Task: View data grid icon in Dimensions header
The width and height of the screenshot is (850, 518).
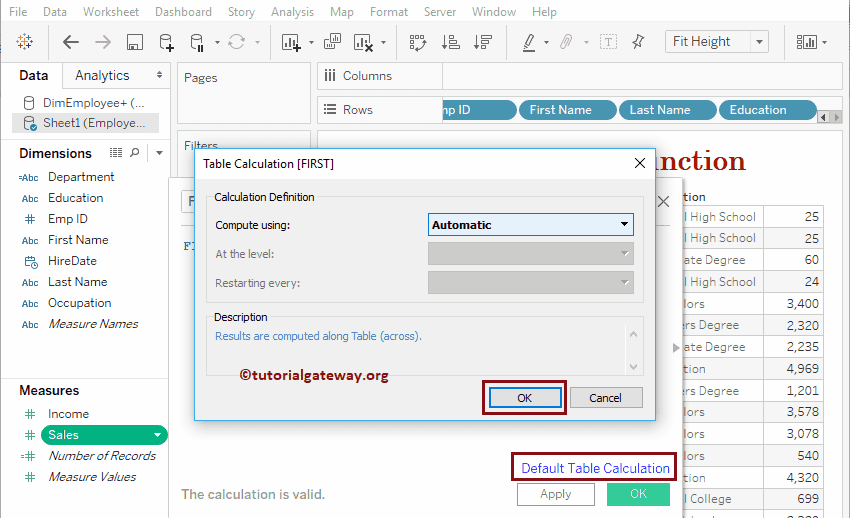Action: [x=116, y=153]
